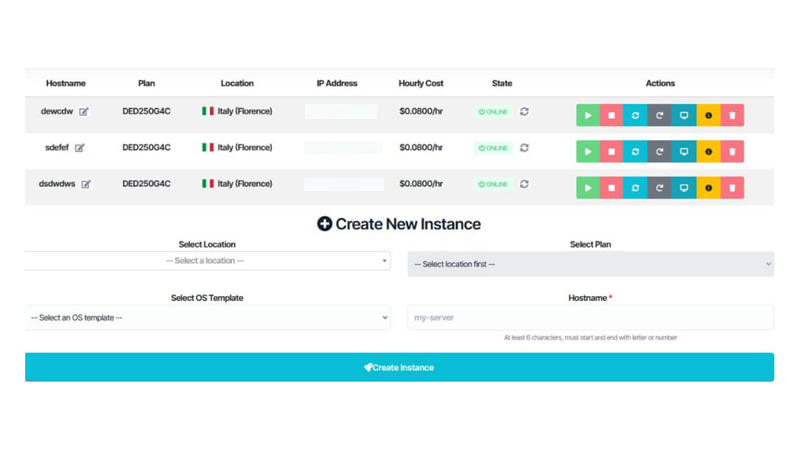Click the Hourly Cost column header

click(x=421, y=83)
